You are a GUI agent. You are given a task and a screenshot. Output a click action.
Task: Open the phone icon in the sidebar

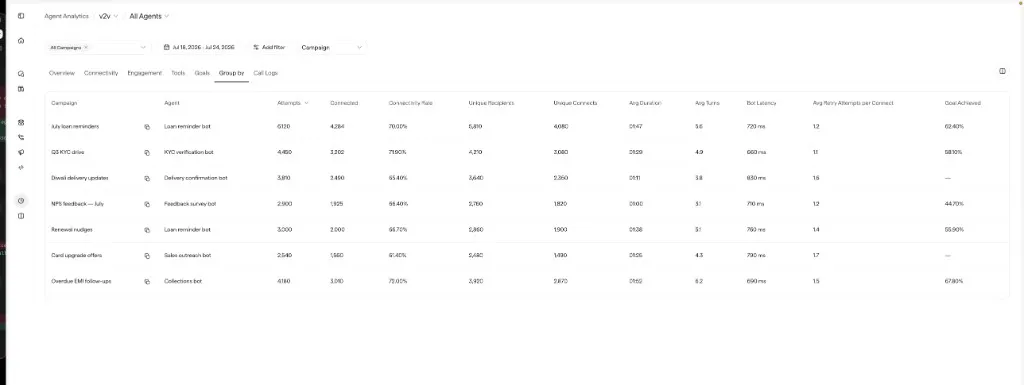tap(21, 138)
